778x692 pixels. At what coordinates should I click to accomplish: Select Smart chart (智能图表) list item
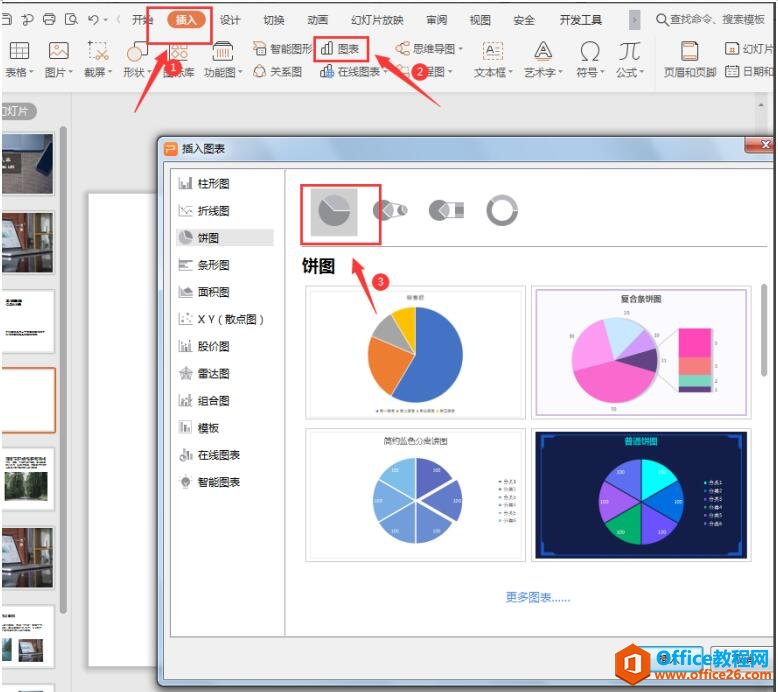point(224,482)
